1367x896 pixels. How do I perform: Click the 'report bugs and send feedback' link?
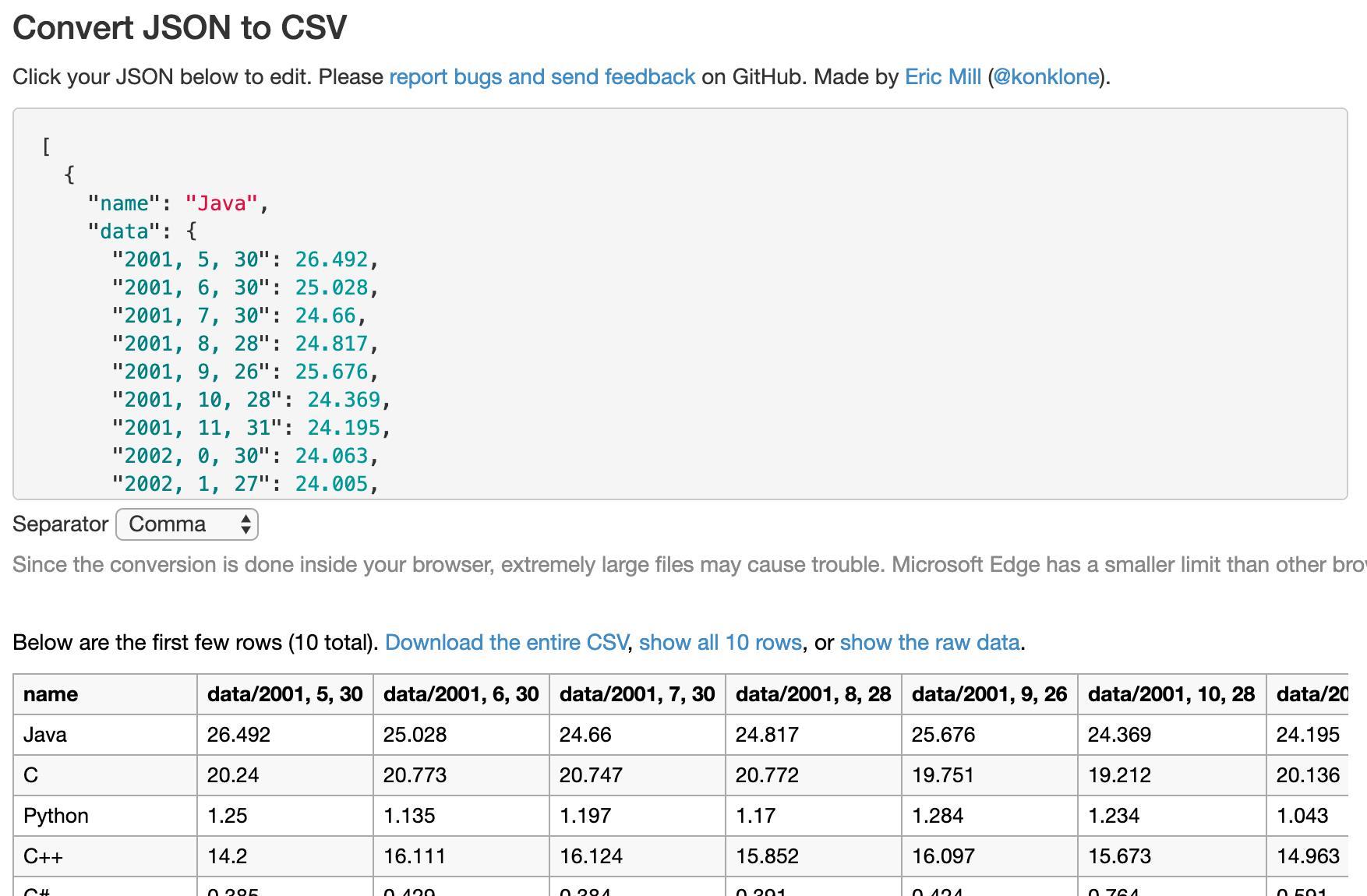(542, 77)
